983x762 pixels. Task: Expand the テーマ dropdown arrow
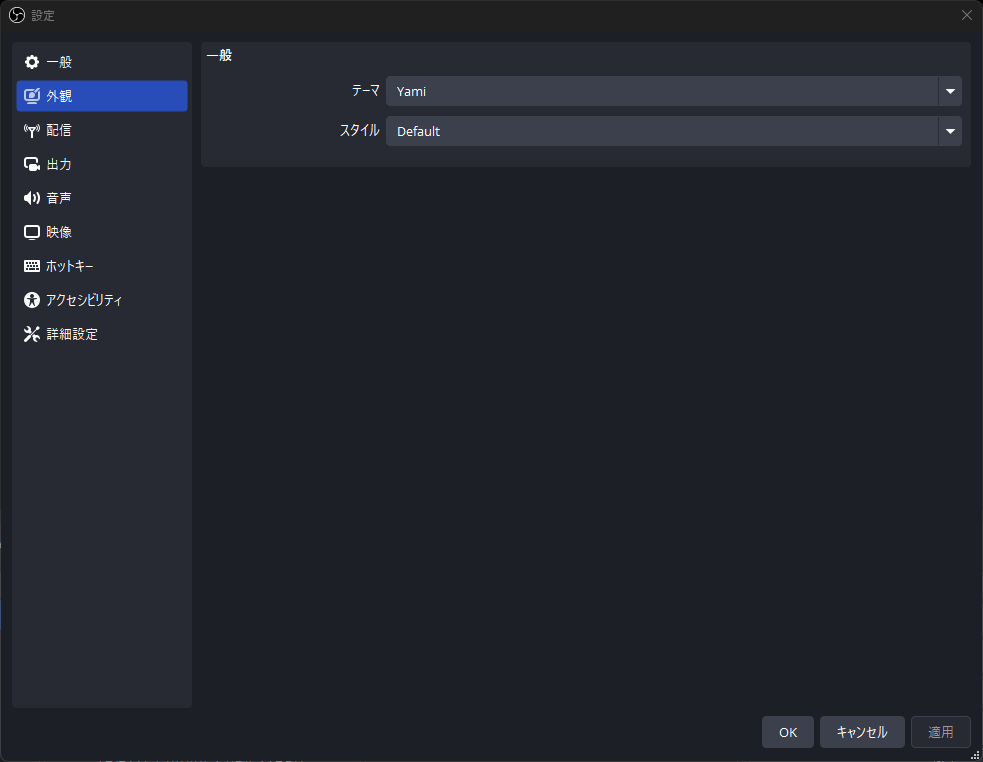pyautogui.click(x=950, y=92)
